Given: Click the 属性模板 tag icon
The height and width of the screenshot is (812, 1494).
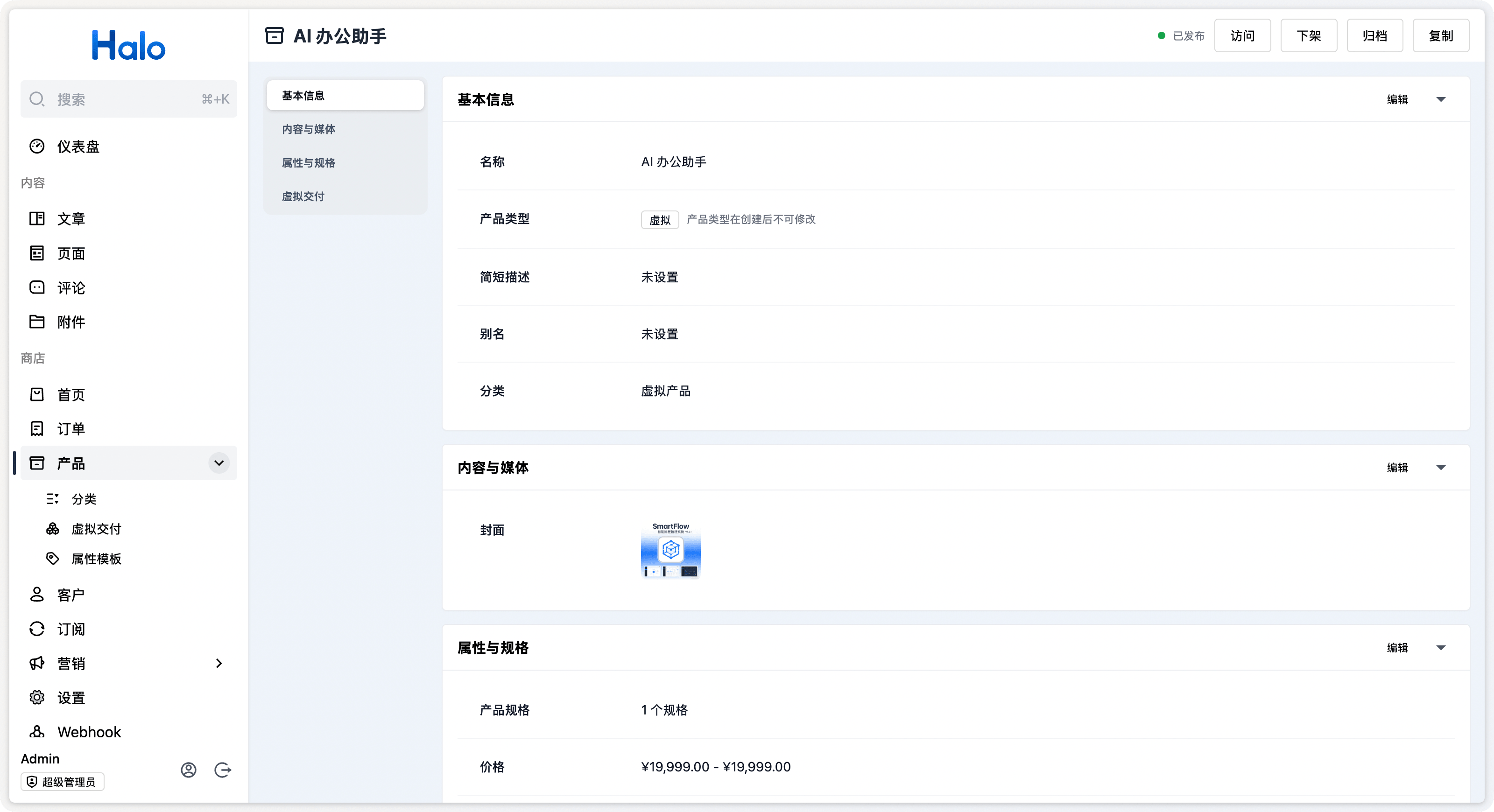Looking at the screenshot, I should (53, 559).
